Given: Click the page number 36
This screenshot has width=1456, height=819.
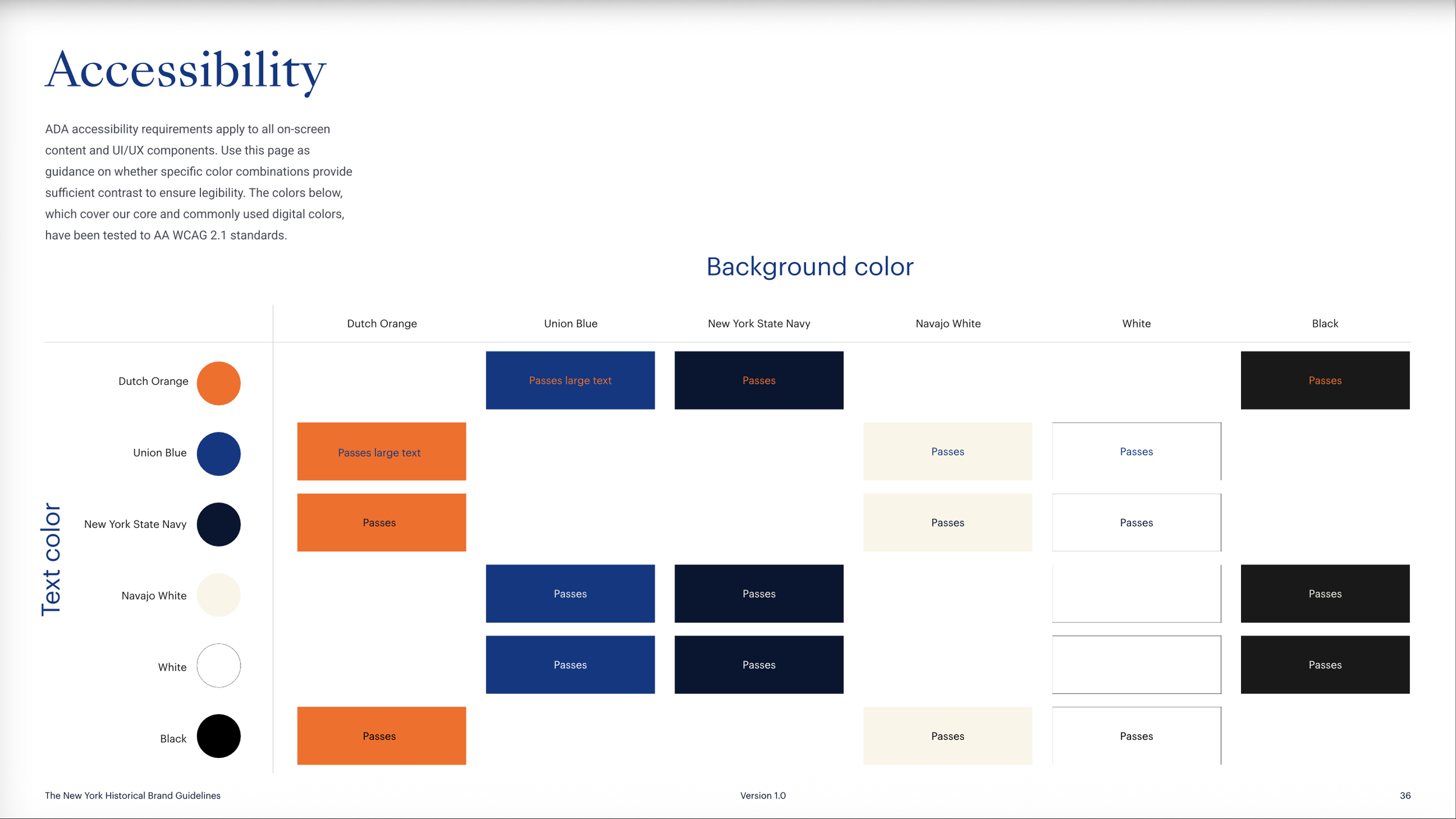Looking at the screenshot, I should coord(1405,796).
